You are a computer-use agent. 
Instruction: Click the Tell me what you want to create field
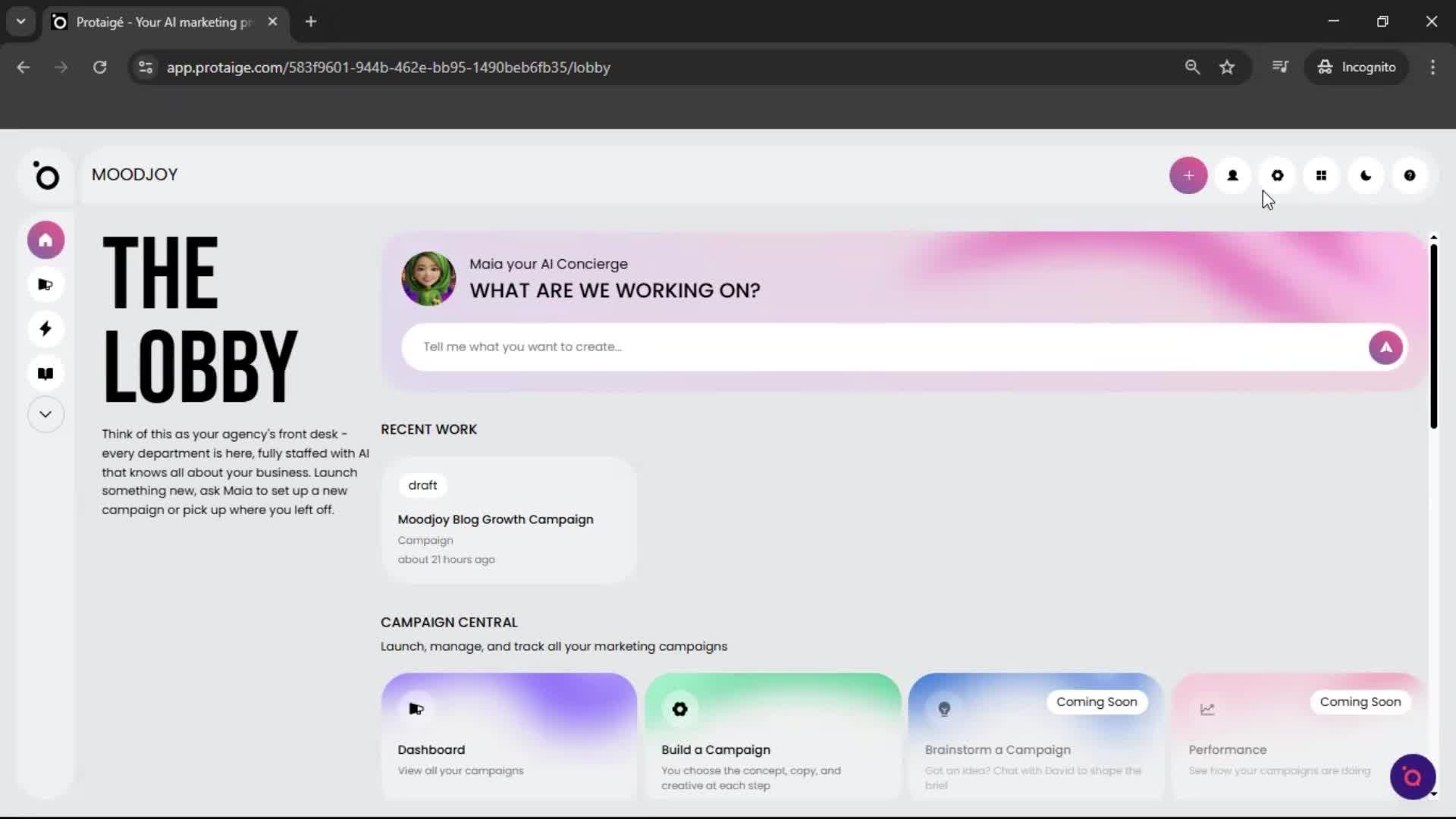click(x=834, y=347)
